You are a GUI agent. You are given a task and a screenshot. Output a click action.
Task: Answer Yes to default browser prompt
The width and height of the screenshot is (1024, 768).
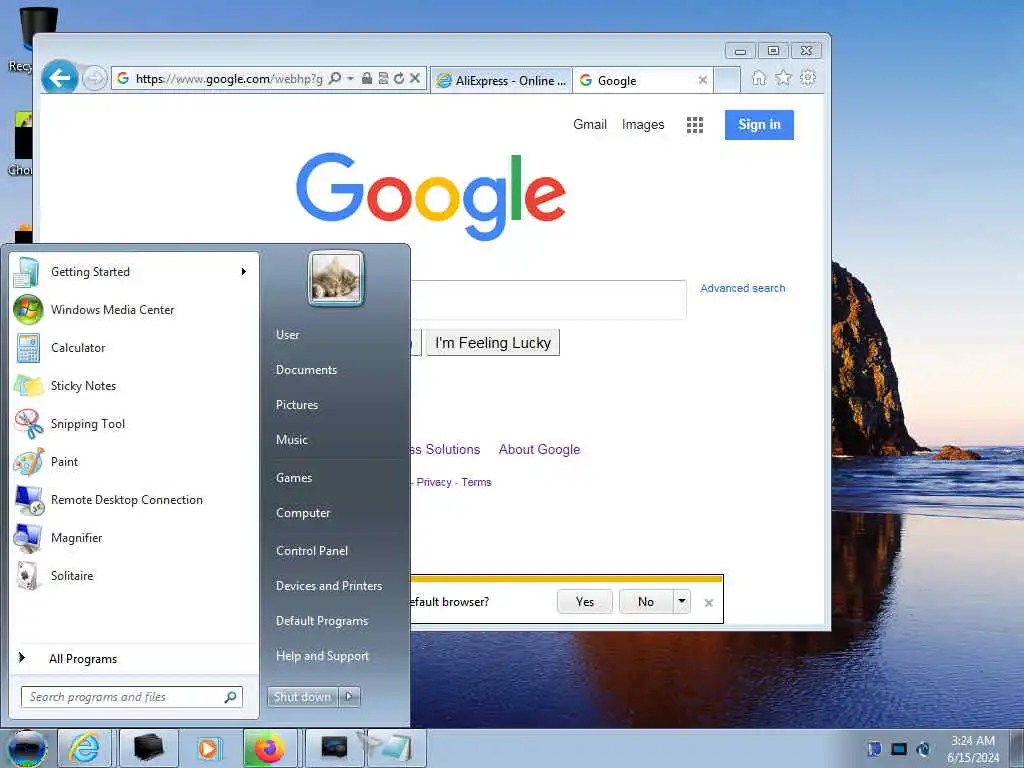click(x=585, y=601)
